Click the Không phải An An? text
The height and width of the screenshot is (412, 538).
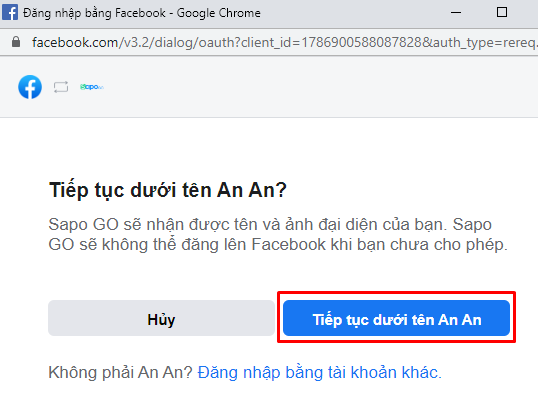click(x=120, y=372)
